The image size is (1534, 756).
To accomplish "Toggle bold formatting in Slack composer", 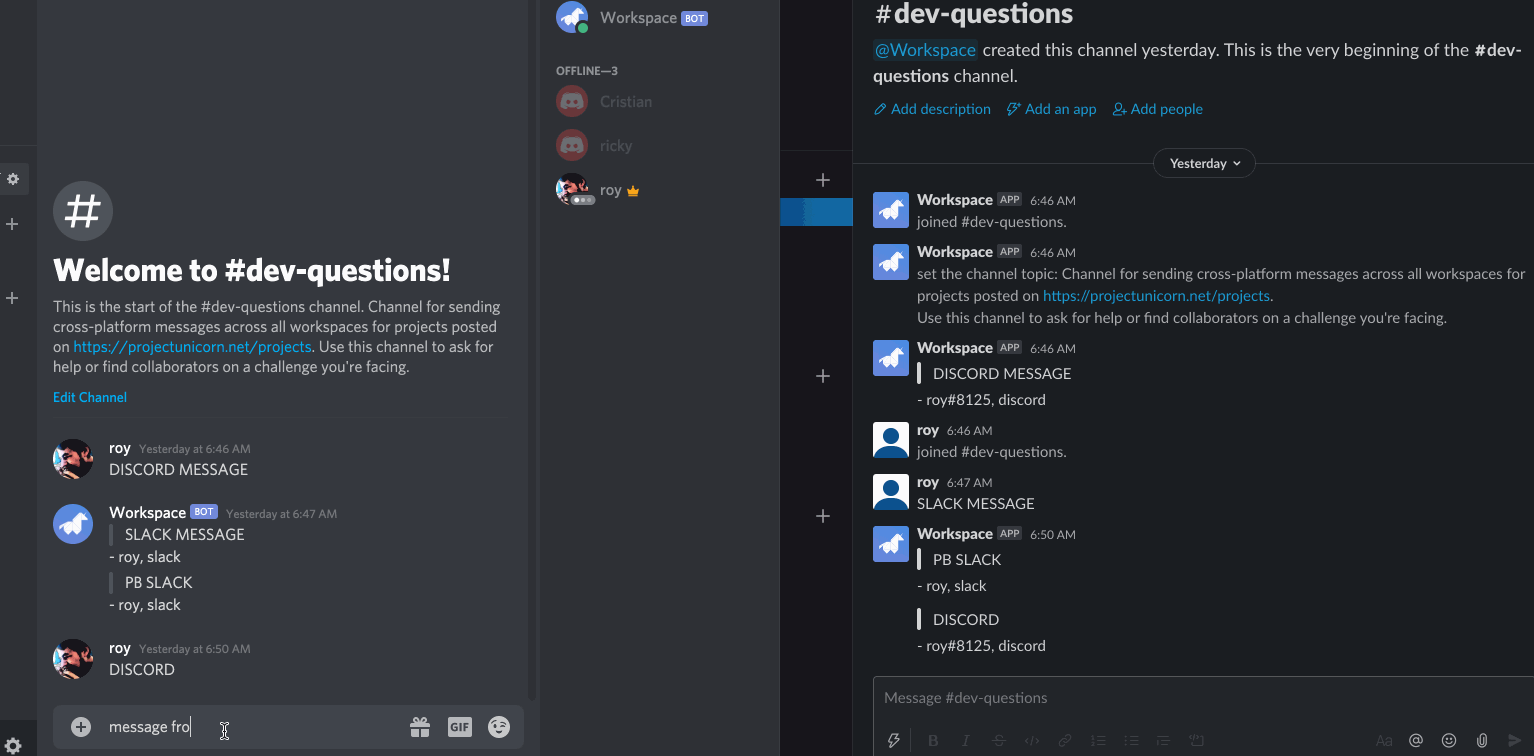I will tap(933, 741).
